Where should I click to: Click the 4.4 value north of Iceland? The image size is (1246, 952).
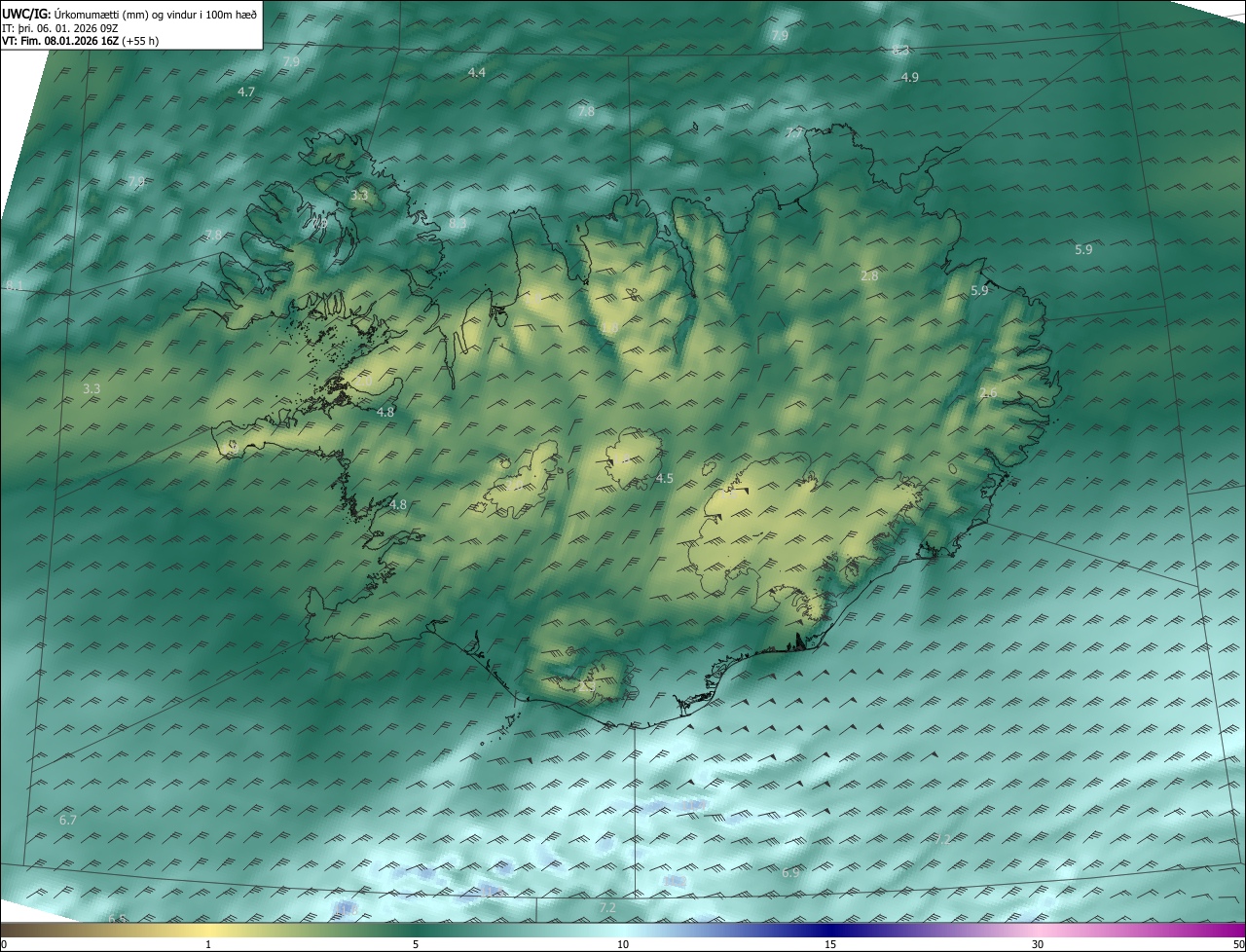(x=476, y=73)
